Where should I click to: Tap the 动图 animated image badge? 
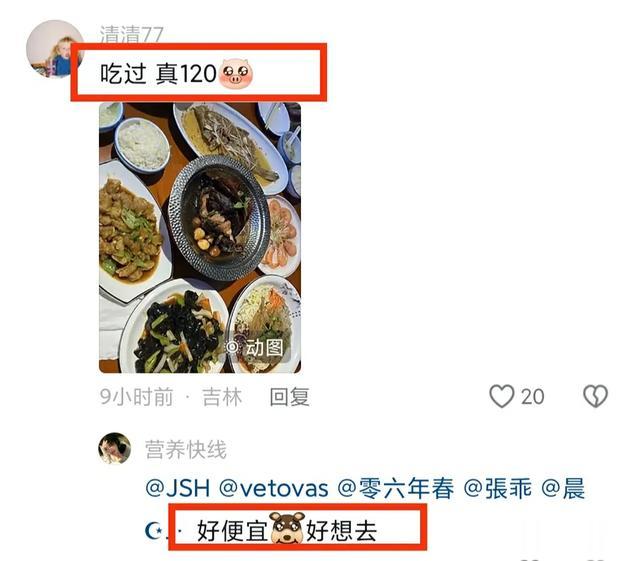(256, 348)
